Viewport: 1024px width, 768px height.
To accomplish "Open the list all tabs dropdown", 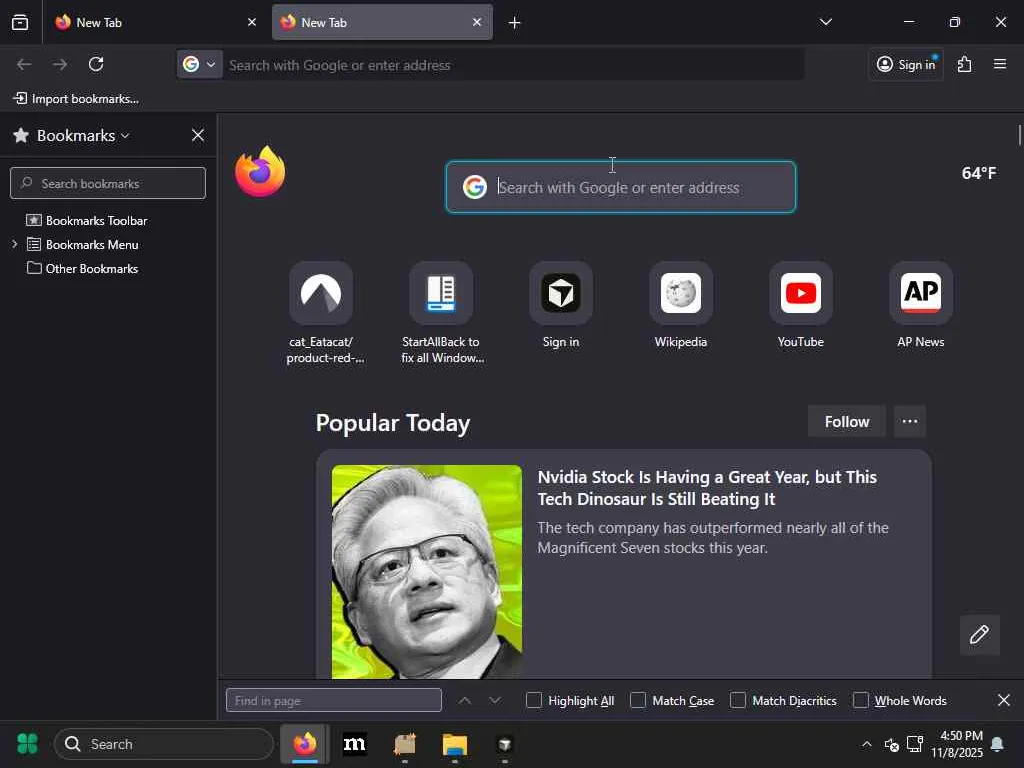I will point(825,22).
